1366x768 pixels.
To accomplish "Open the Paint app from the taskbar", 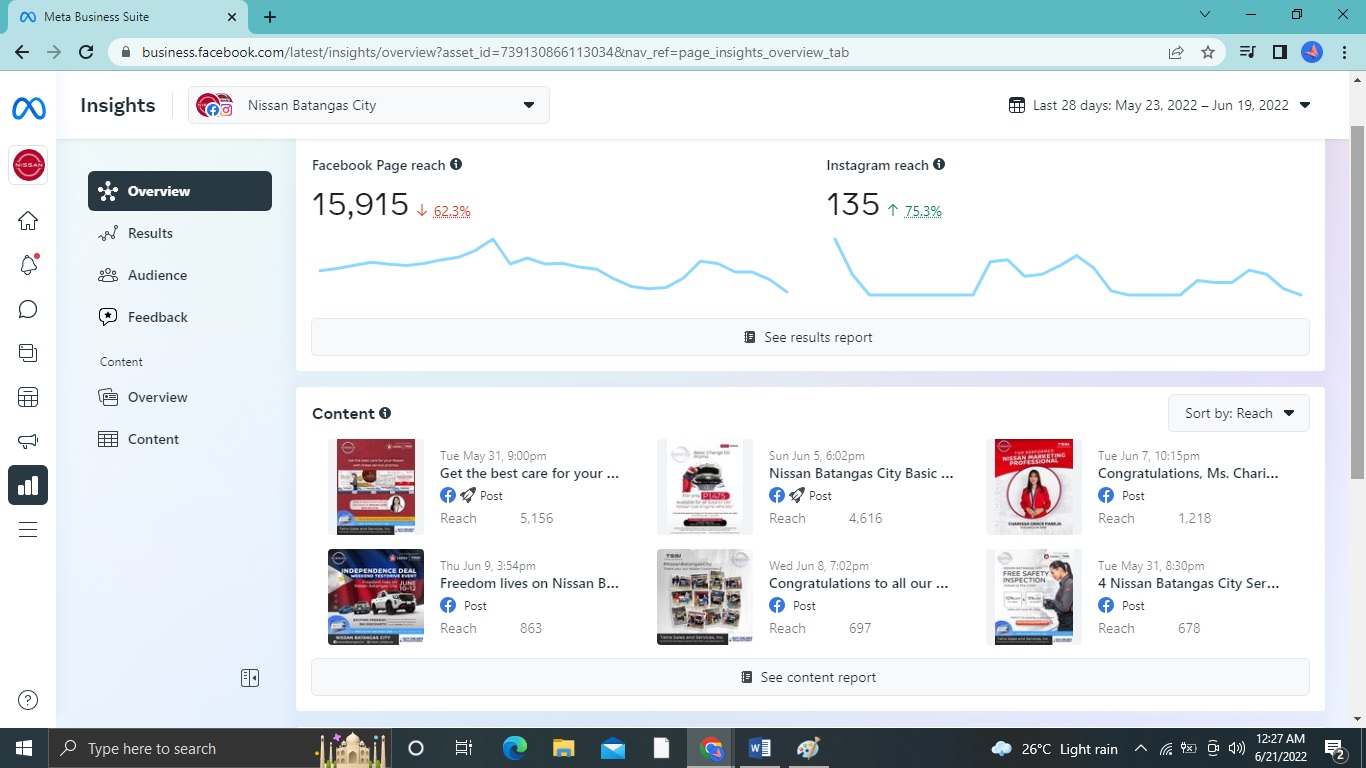I will click(x=808, y=748).
